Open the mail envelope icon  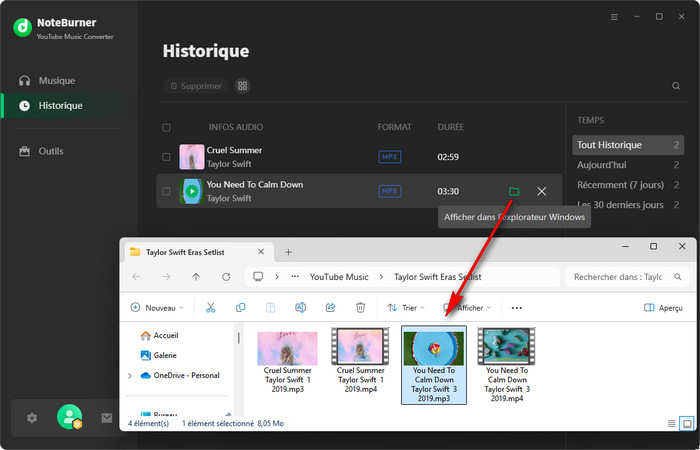(x=107, y=418)
